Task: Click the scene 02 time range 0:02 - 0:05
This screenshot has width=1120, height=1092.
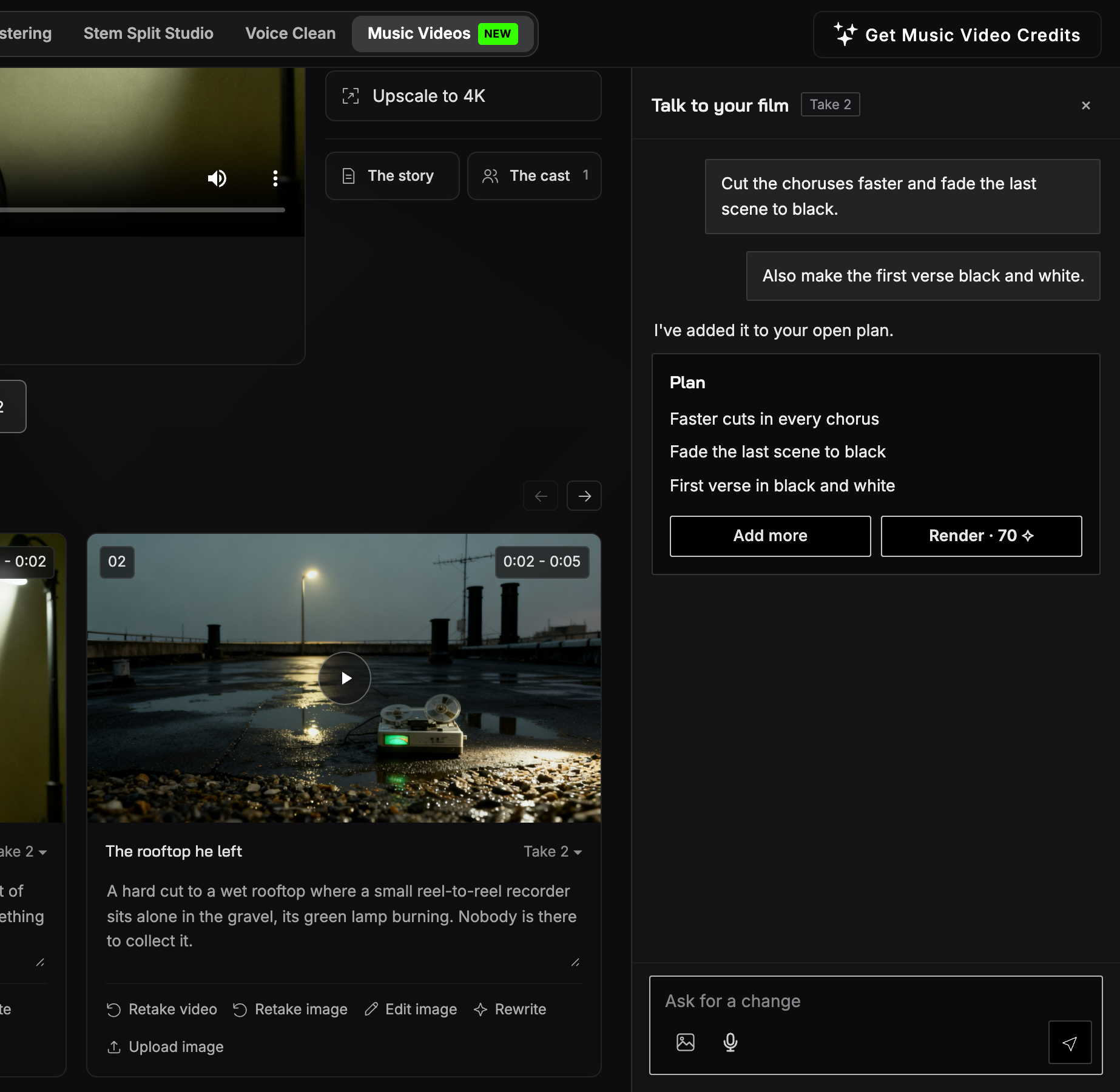Action: point(542,562)
